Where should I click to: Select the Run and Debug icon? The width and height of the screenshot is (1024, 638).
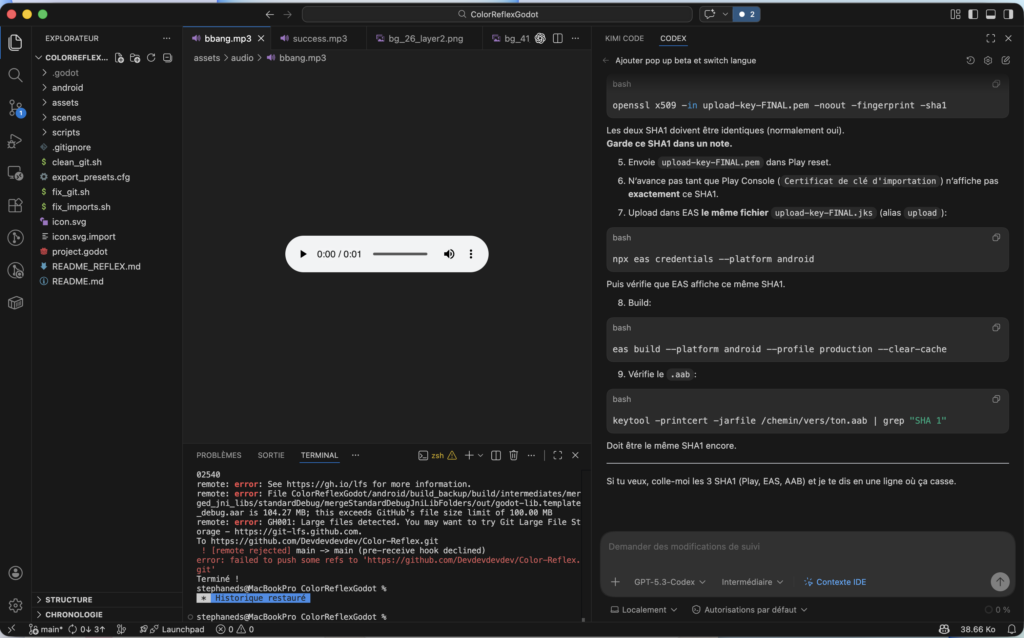point(15,140)
